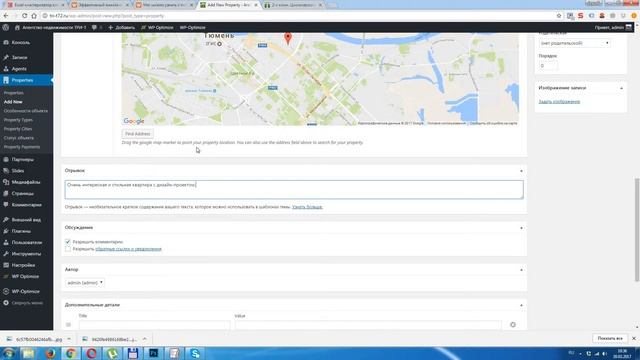Screen dimensions: 640x360
Task: Open Медиафайлы media library item
Action: coord(26,182)
